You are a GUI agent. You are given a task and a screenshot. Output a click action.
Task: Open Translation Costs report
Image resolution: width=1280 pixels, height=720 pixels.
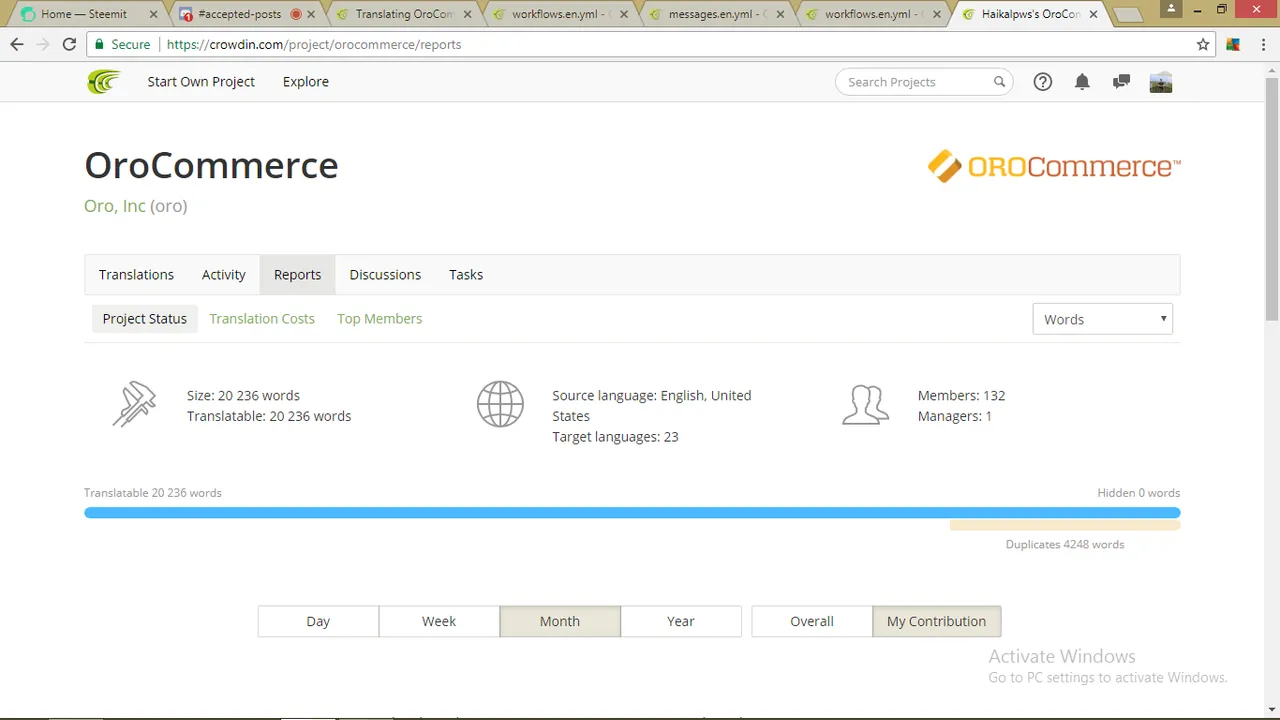pyautogui.click(x=262, y=318)
